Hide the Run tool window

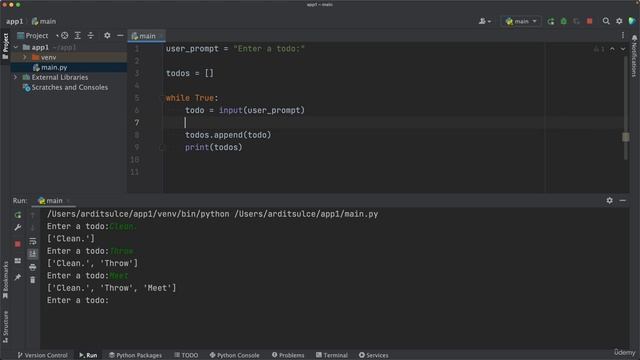coord(622,200)
